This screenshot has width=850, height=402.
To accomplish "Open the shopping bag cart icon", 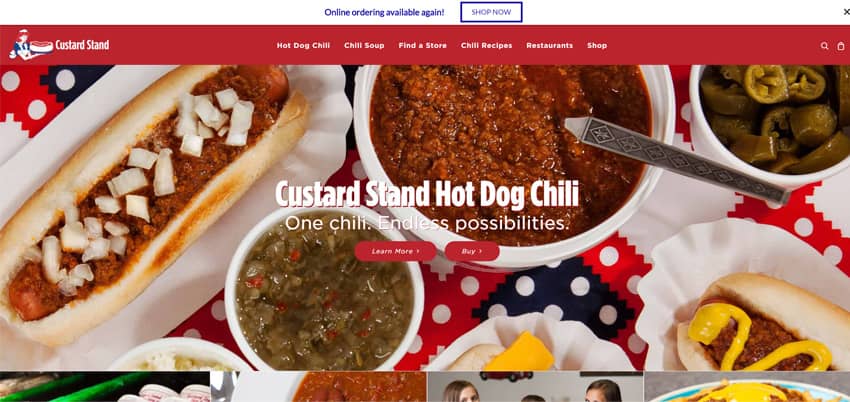I will [841, 46].
